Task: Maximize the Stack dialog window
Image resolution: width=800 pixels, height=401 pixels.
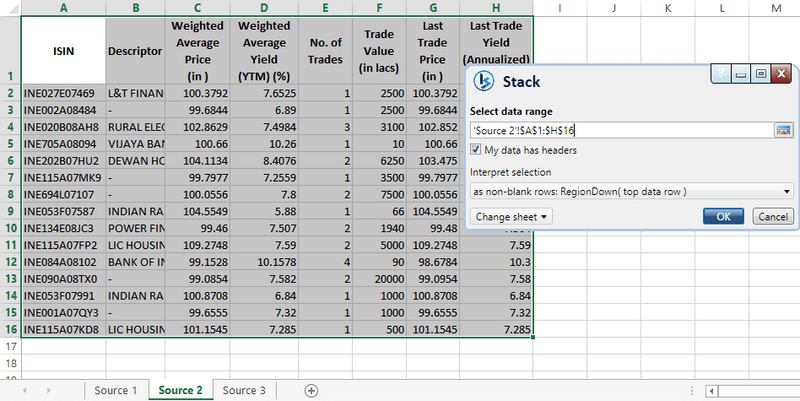Action: (761, 74)
